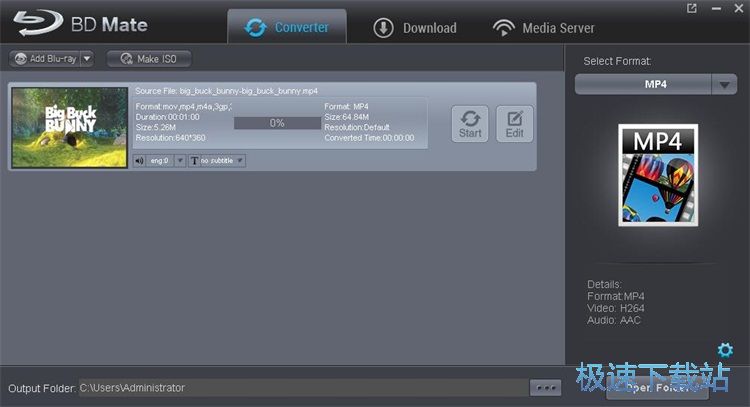Click the Big Buck Bunny video thumbnail

coord(70,127)
